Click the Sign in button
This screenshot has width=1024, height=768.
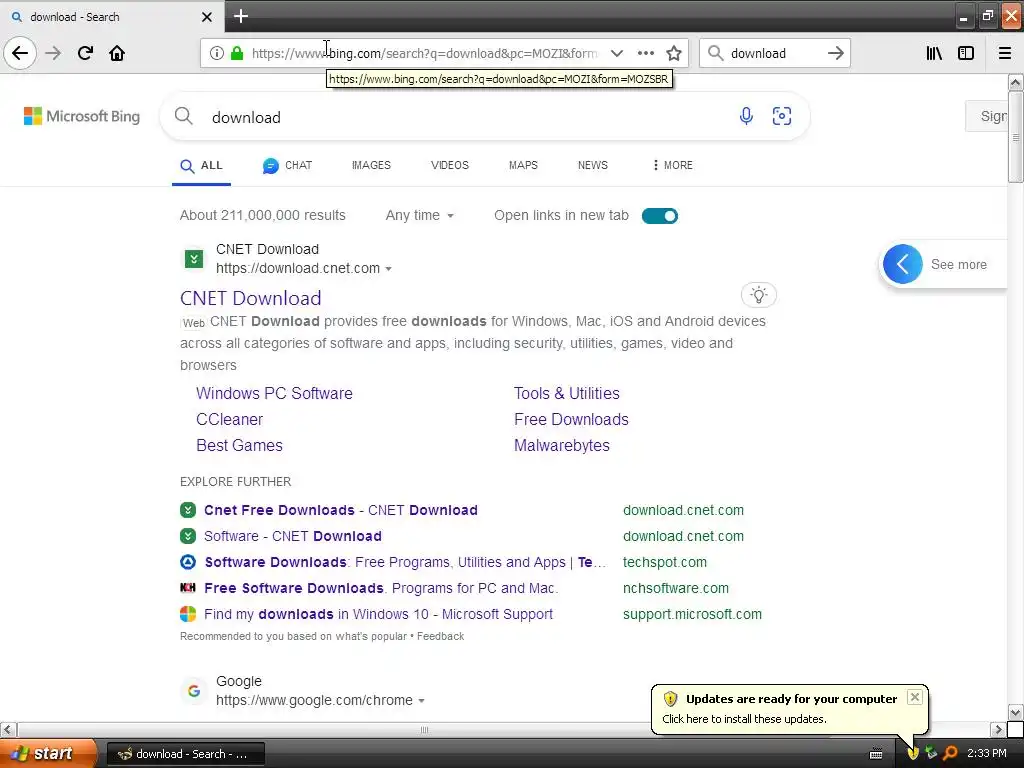pyautogui.click(x=986, y=116)
